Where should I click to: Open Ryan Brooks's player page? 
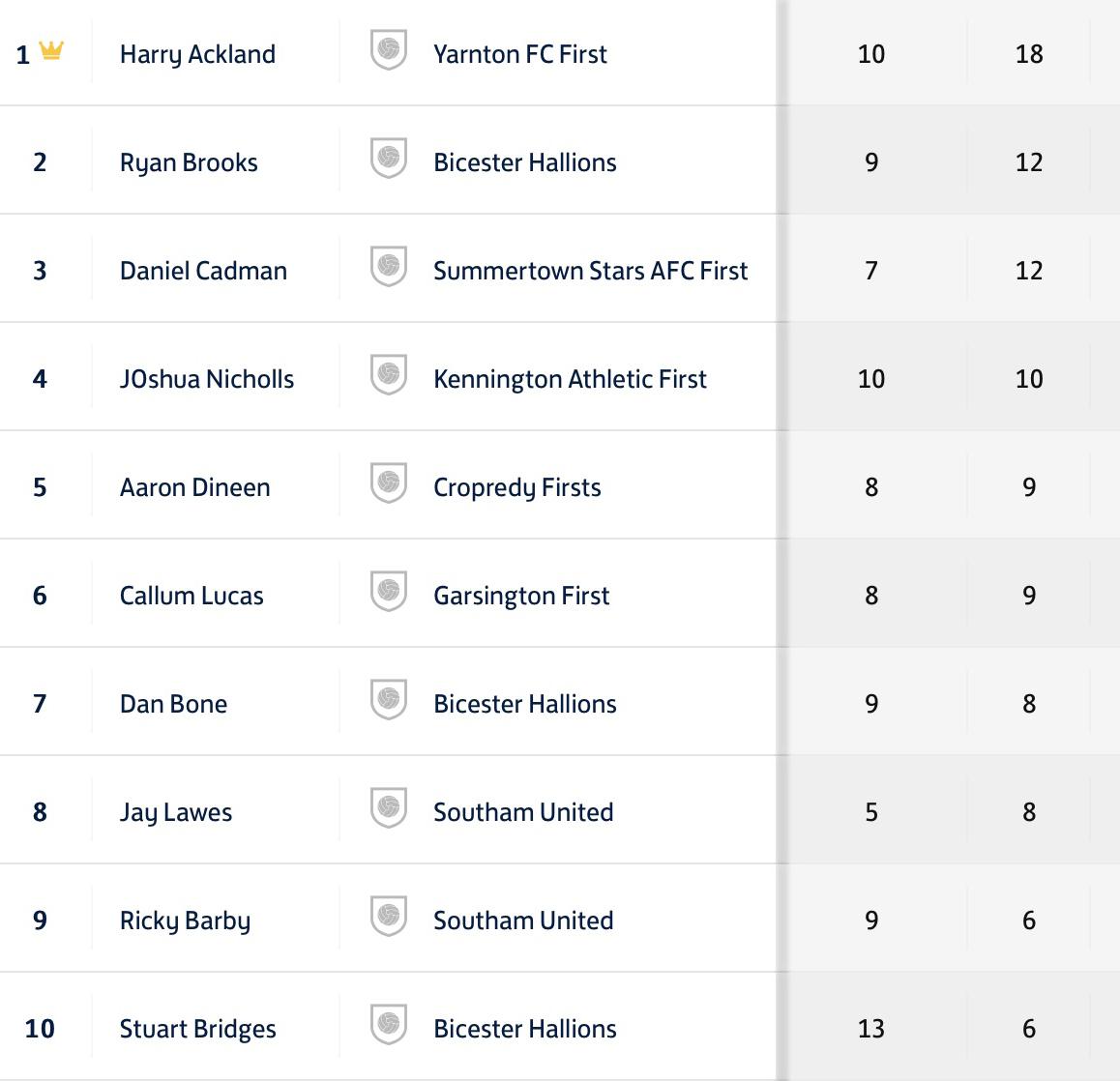[189, 162]
